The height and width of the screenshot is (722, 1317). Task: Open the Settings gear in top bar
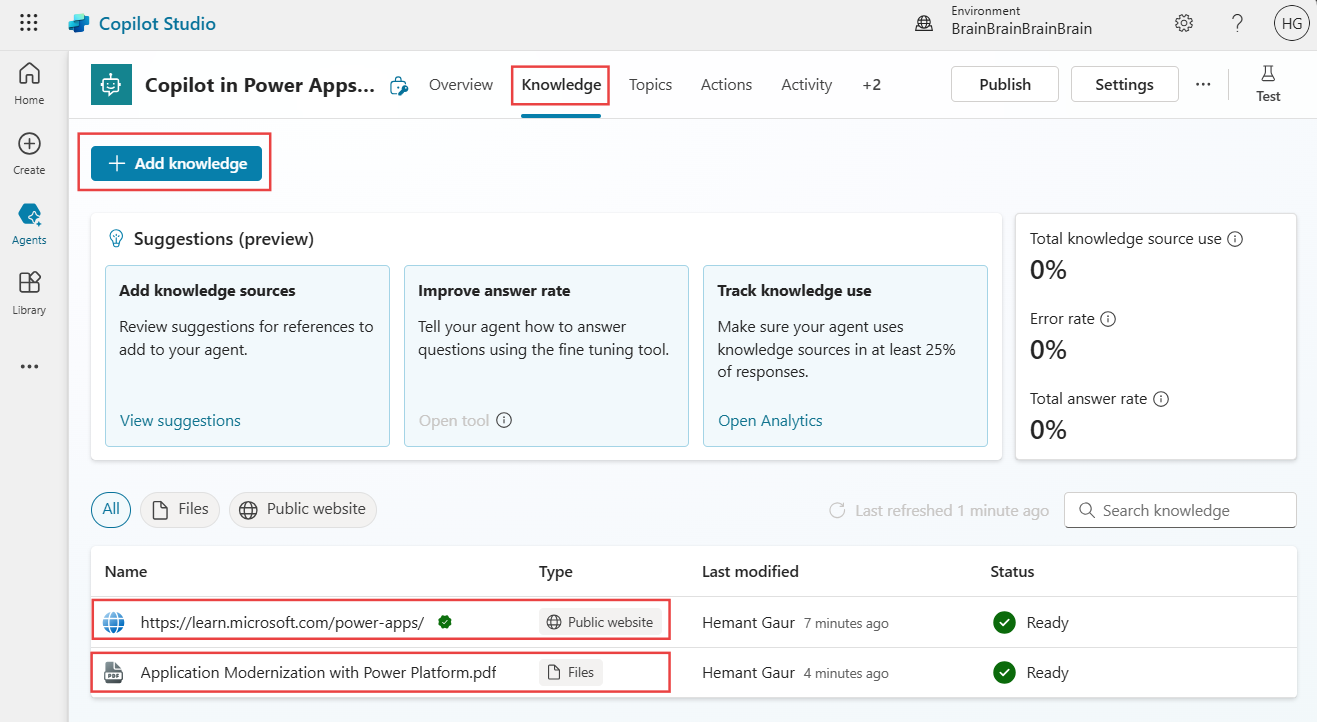pyautogui.click(x=1184, y=23)
